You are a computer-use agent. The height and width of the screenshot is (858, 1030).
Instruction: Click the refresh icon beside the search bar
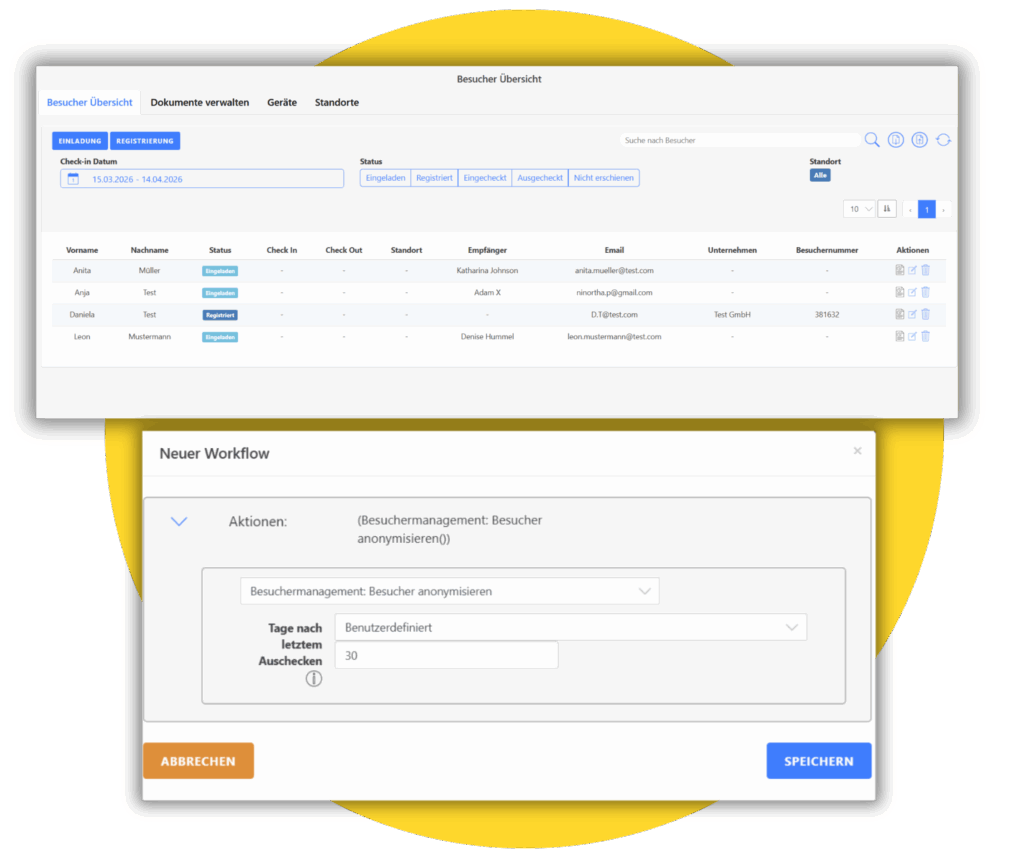pos(943,140)
